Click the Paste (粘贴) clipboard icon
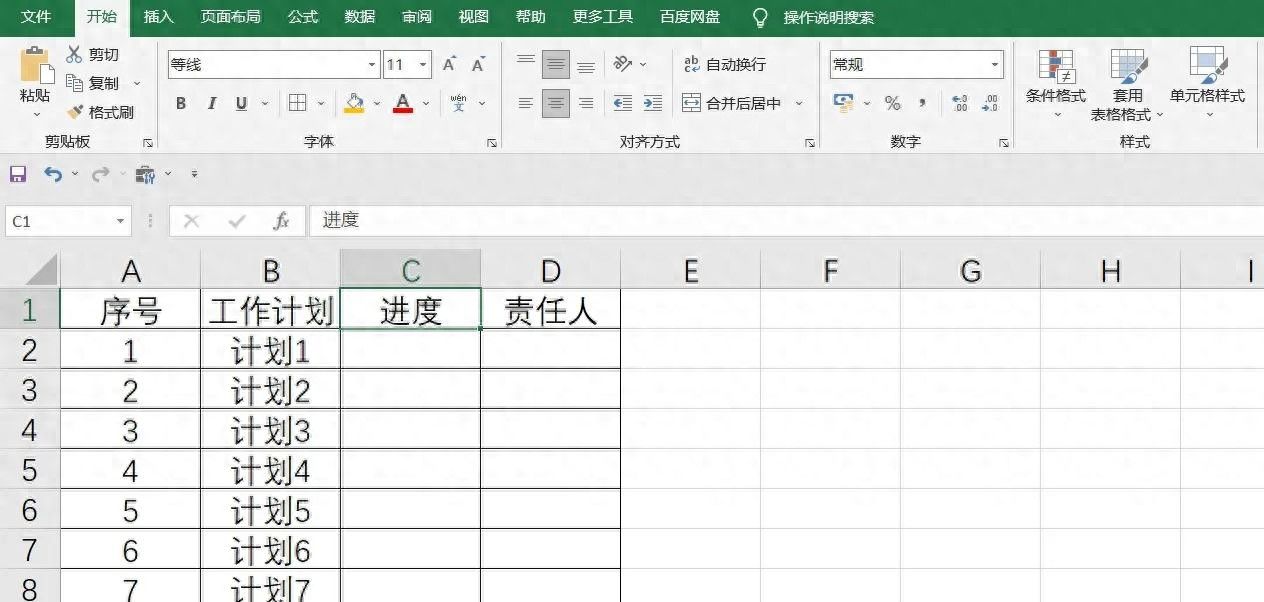Image resolution: width=1264 pixels, height=602 pixels. pos(36,65)
